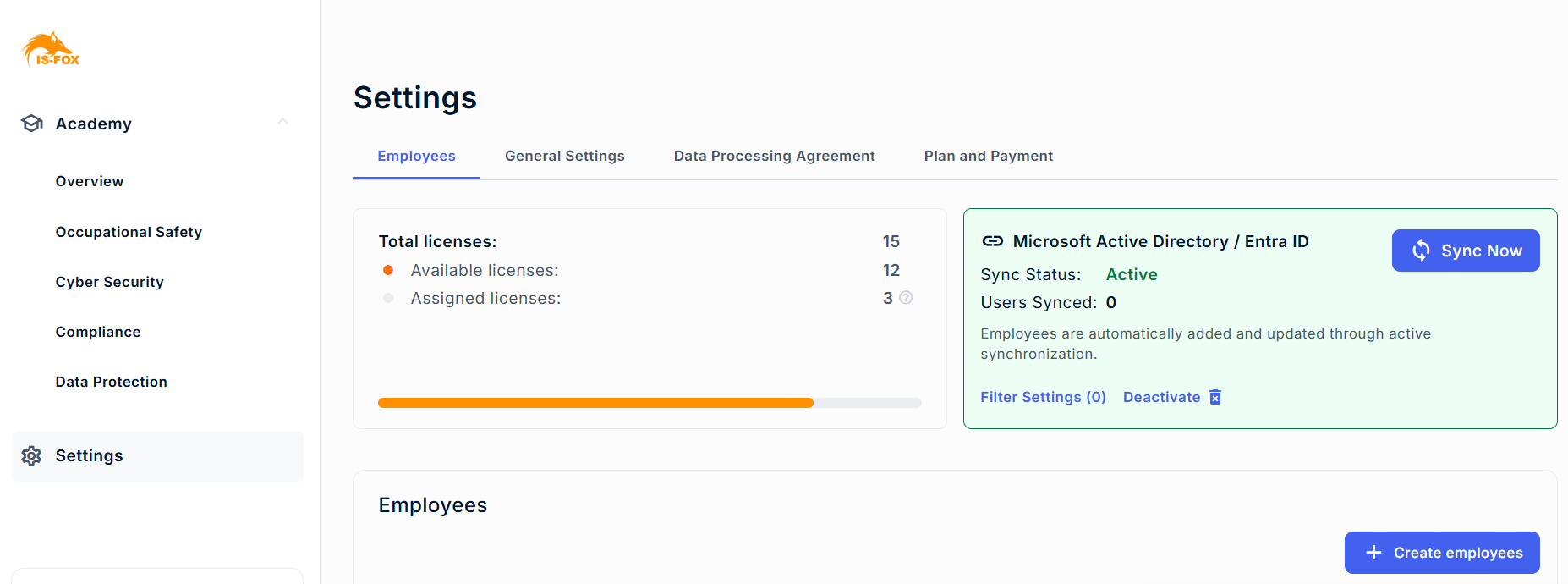Open the Cyber Security section
The width and height of the screenshot is (1568, 584).
[x=109, y=282]
